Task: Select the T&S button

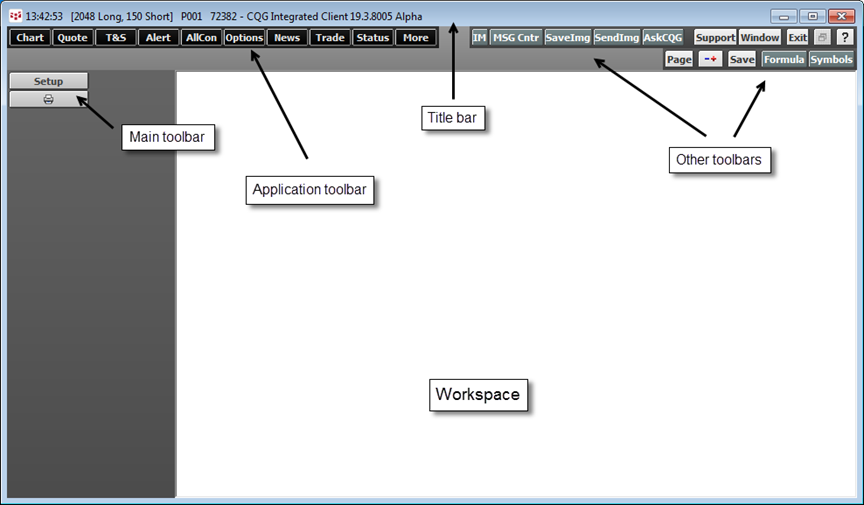Action: [114, 37]
